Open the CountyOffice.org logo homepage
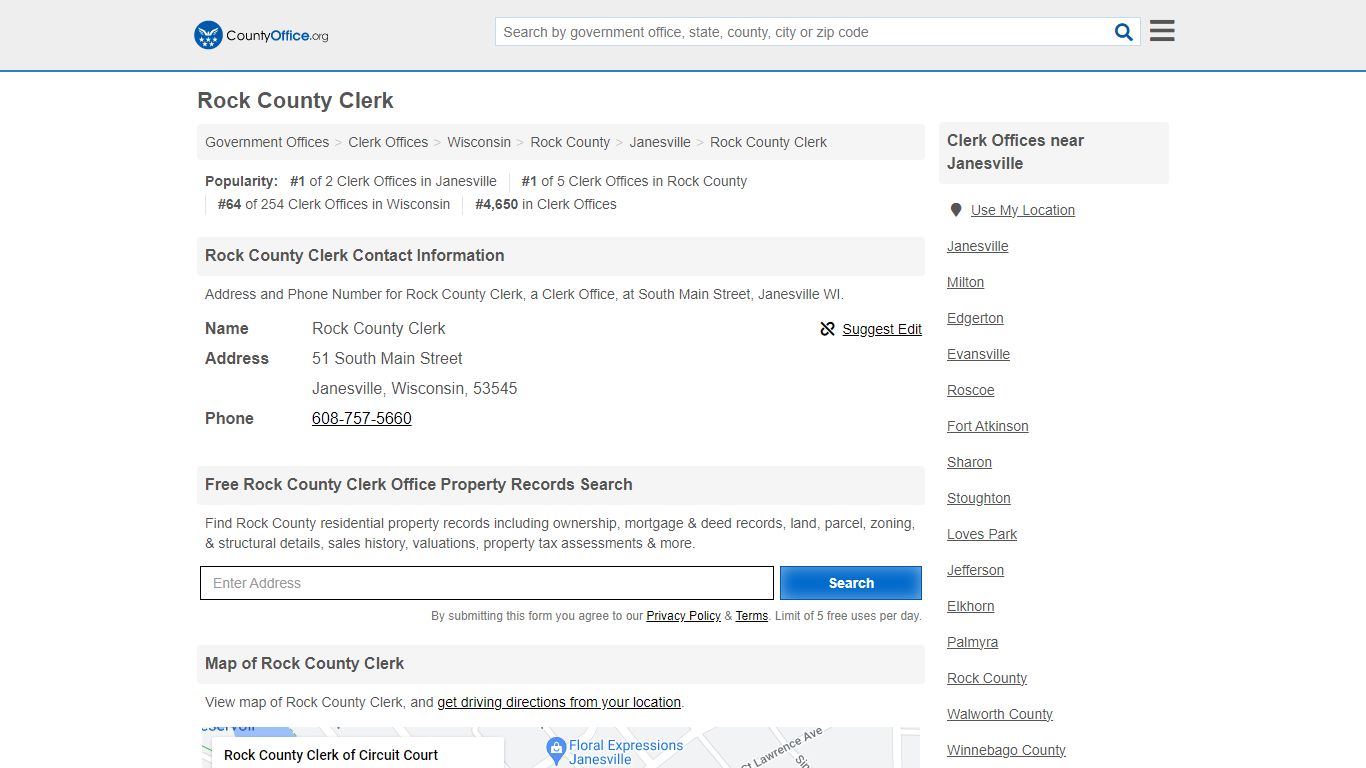 (x=261, y=35)
